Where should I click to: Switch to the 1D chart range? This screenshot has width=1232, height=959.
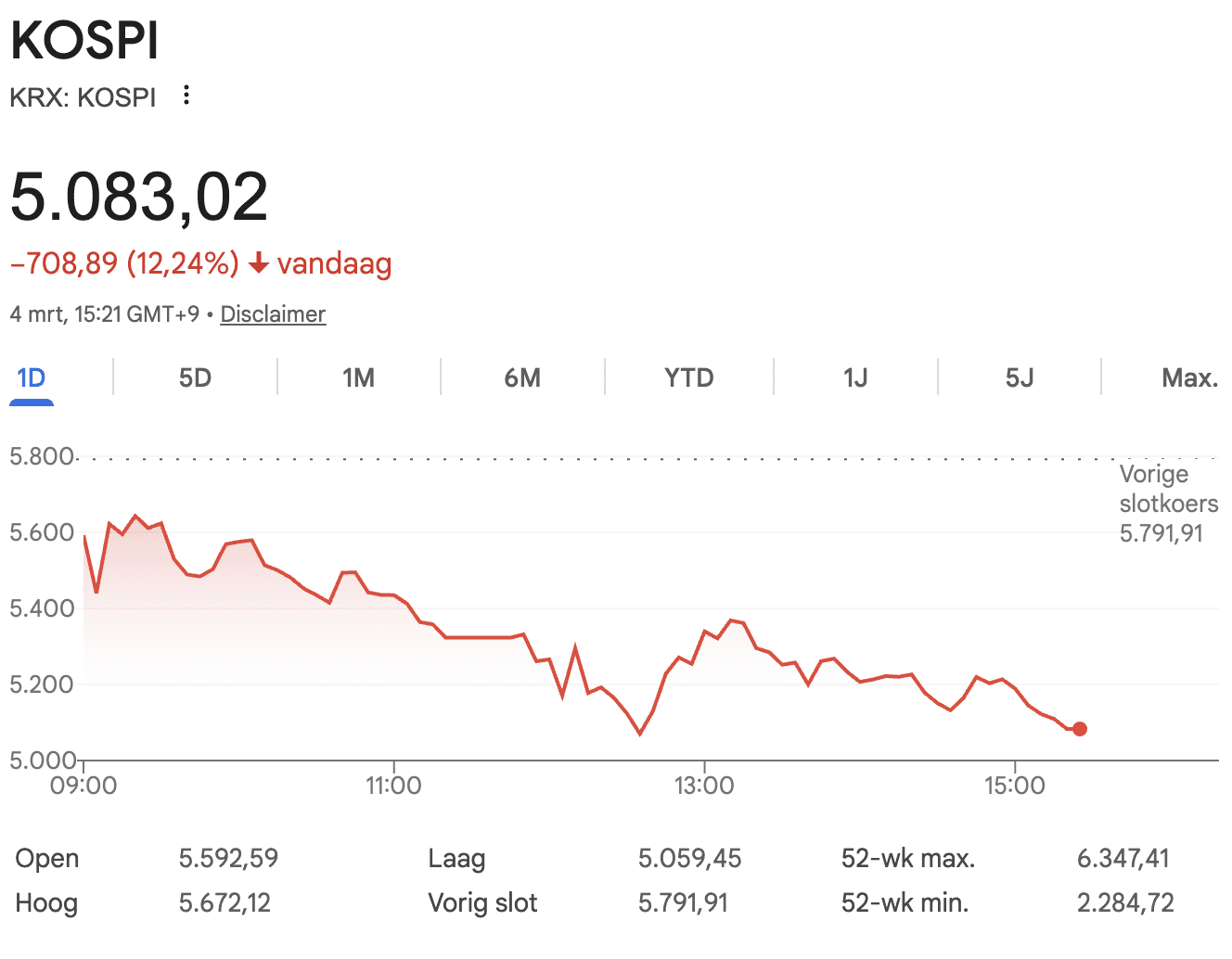pos(32,378)
